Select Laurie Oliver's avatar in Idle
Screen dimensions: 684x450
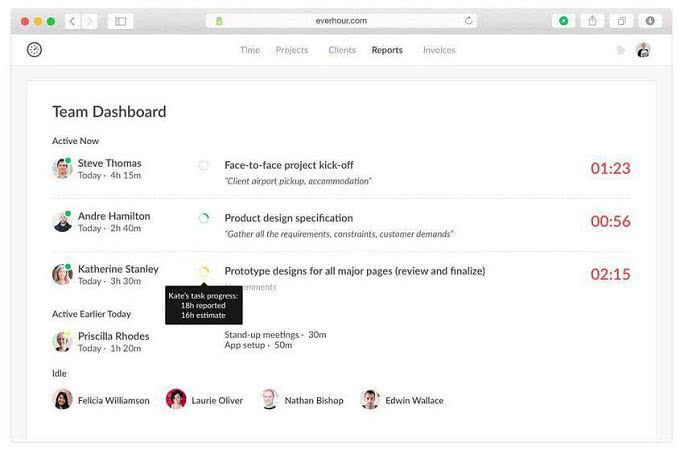click(x=176, y=400)
